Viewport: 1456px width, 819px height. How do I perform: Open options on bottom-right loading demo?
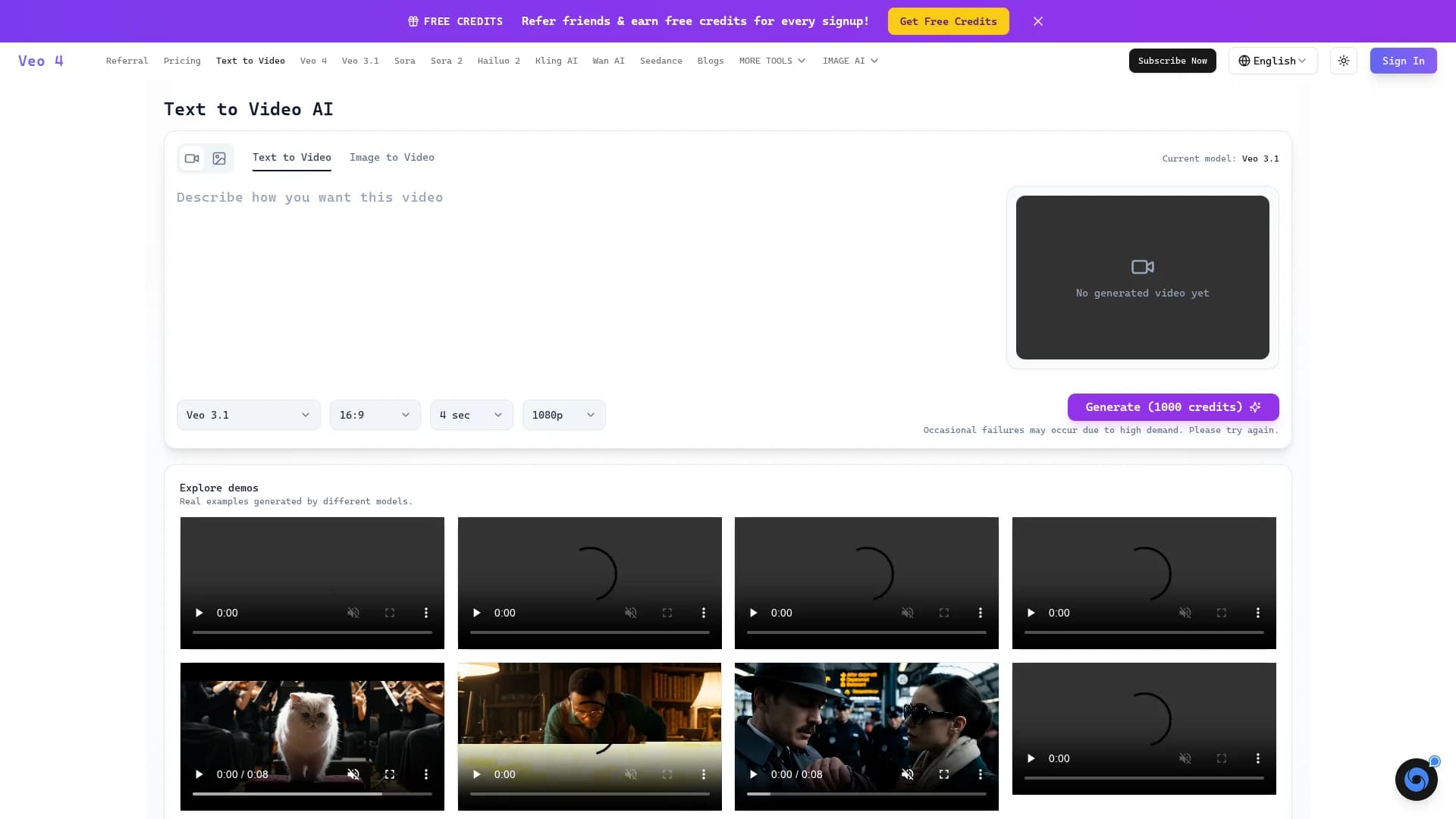1258,758
